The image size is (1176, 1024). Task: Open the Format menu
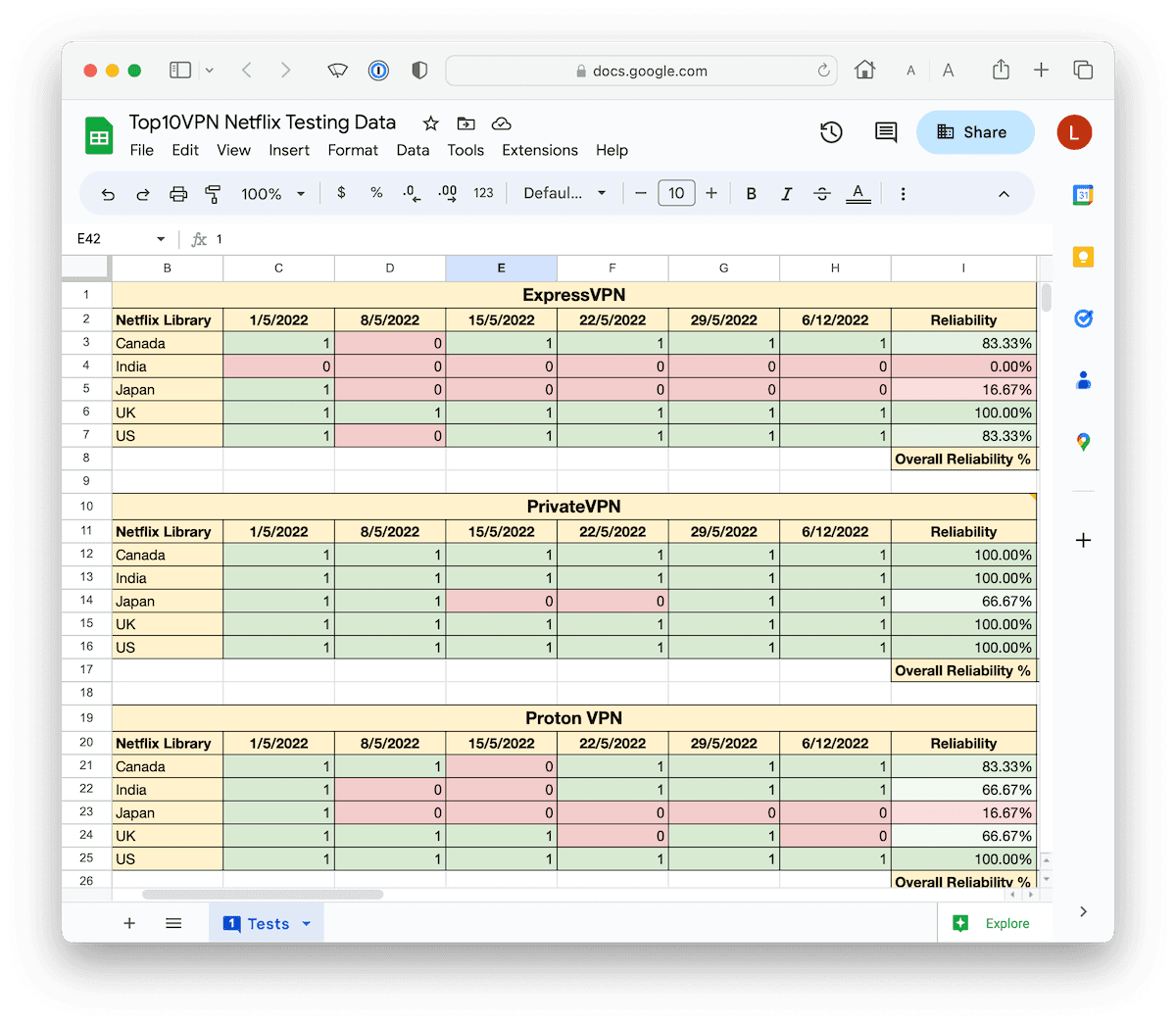point(353,150)
